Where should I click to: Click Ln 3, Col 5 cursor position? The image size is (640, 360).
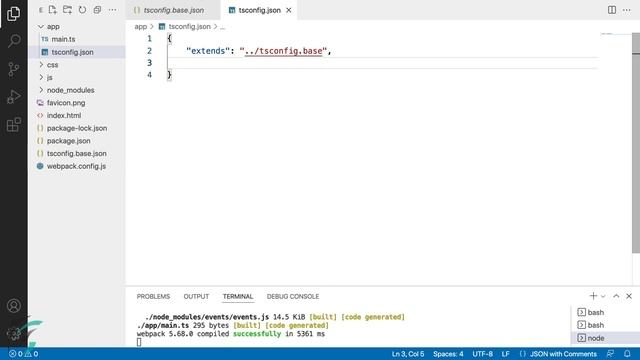point(408,354)
